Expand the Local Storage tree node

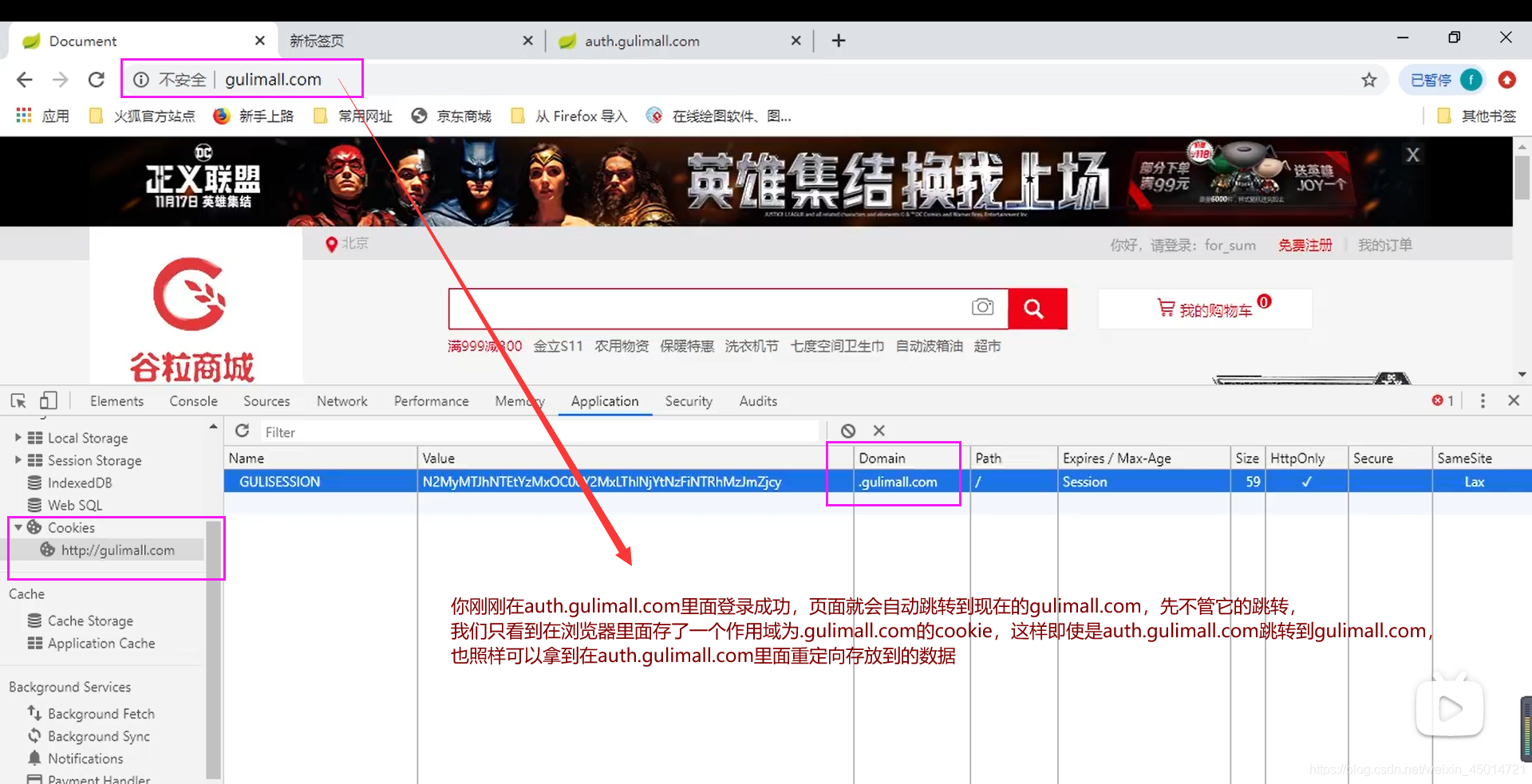18,438
